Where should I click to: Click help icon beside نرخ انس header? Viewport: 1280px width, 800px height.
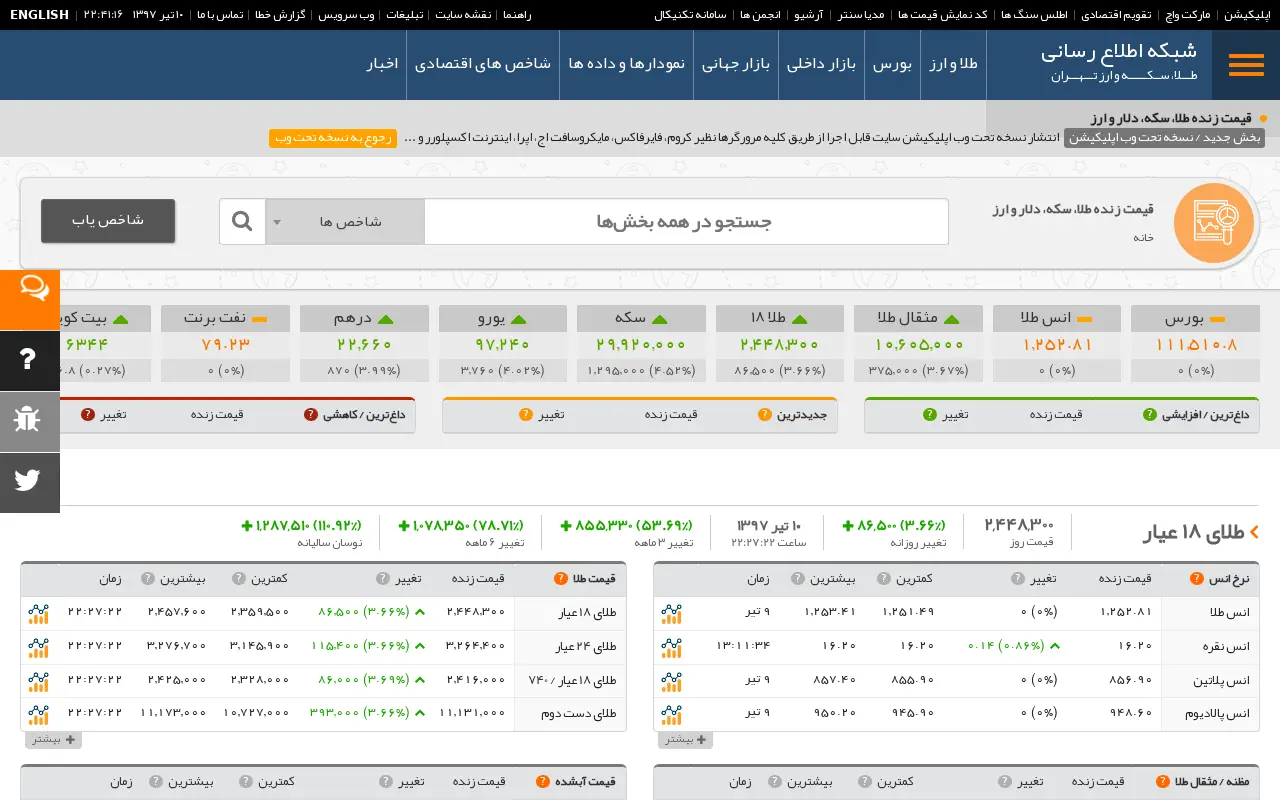pyautogui.click(x=1196, y=579)
